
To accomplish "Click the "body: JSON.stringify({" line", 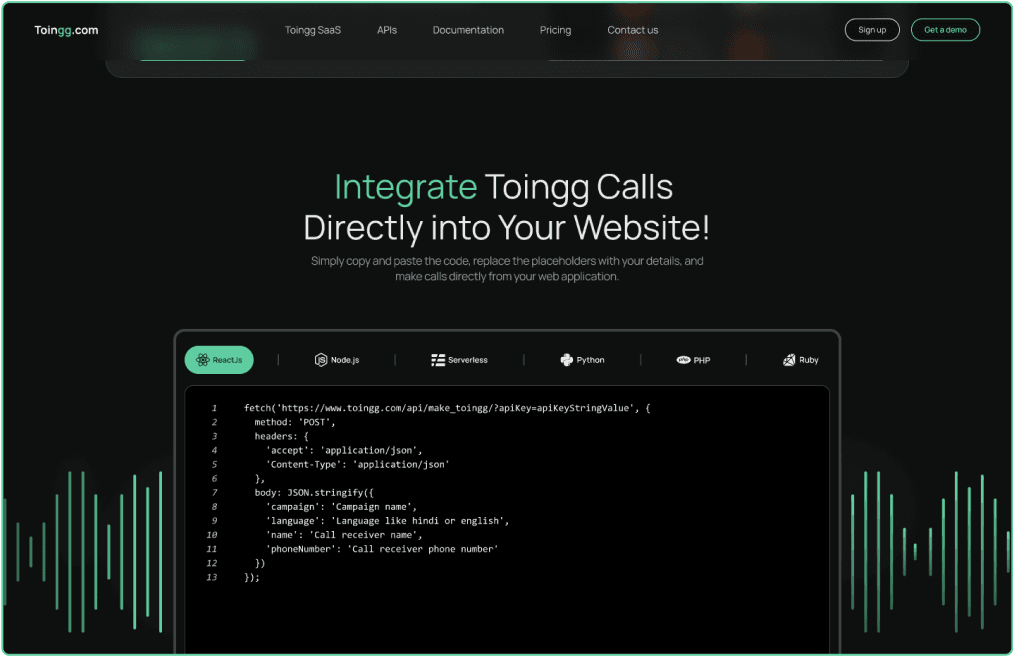I will pos(314,492).
